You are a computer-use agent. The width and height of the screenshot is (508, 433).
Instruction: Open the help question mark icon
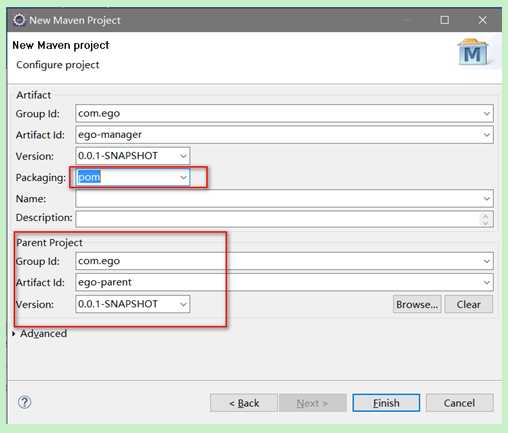24,402
